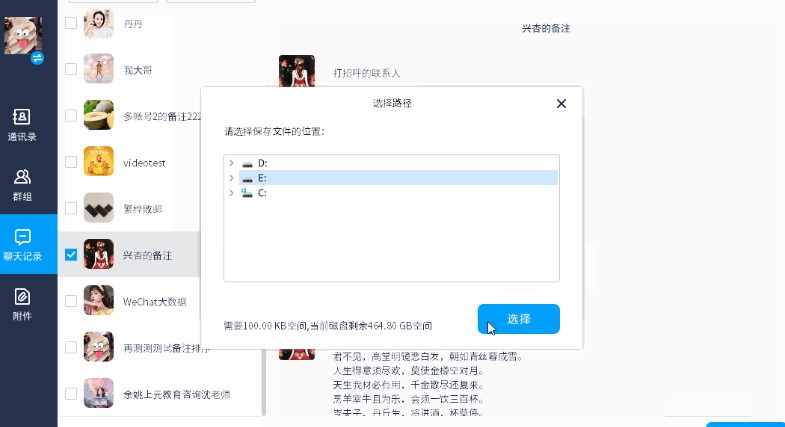The width and height of the screenshot is (785, 427).
Task: Click the 再测测测试备注排序 contact avatar
Action: pos(99,347)
